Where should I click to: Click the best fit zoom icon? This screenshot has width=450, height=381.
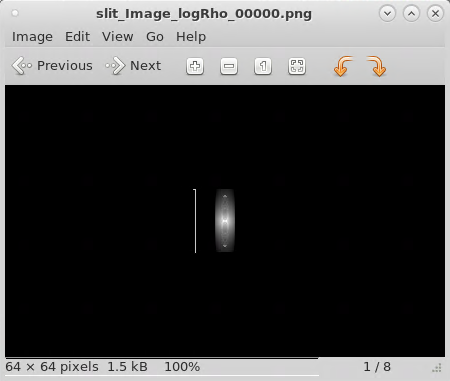click(297, 66)
